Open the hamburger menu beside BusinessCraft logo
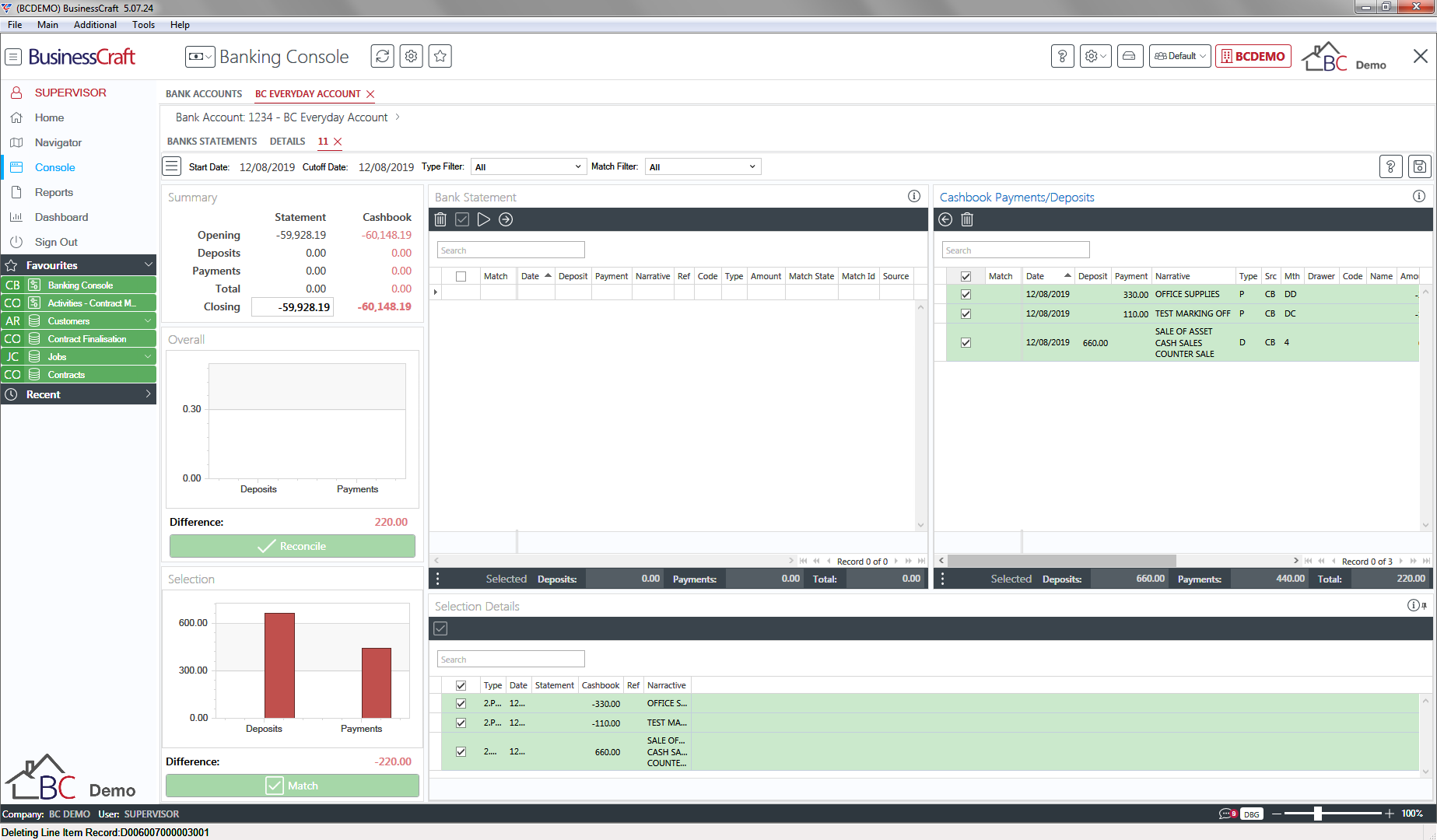 click(x=13, y=57)
